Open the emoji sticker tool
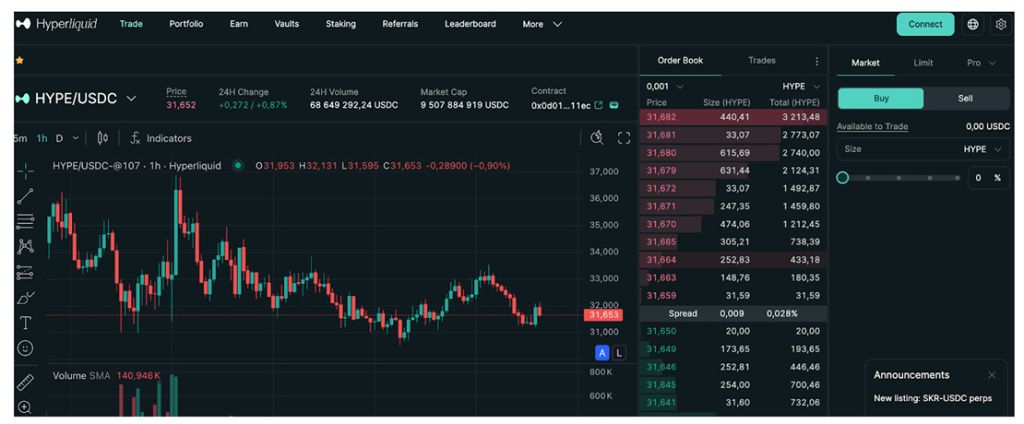The height and width of the screenshot is (424, 1024). pyautogui.click(x=25, y=348)
